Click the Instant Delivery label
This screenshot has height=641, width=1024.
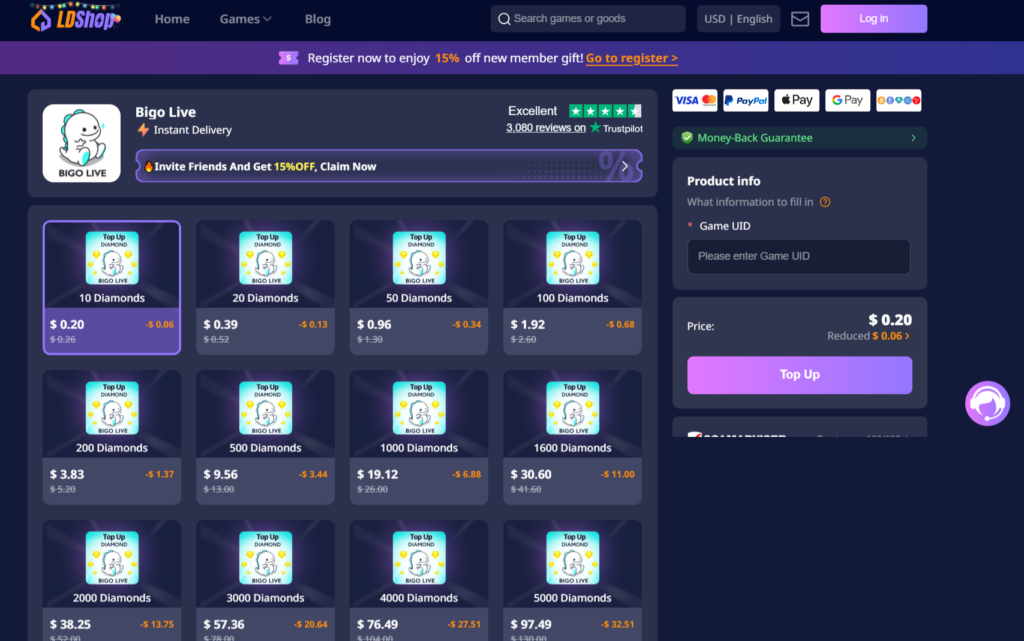(193, 130)
